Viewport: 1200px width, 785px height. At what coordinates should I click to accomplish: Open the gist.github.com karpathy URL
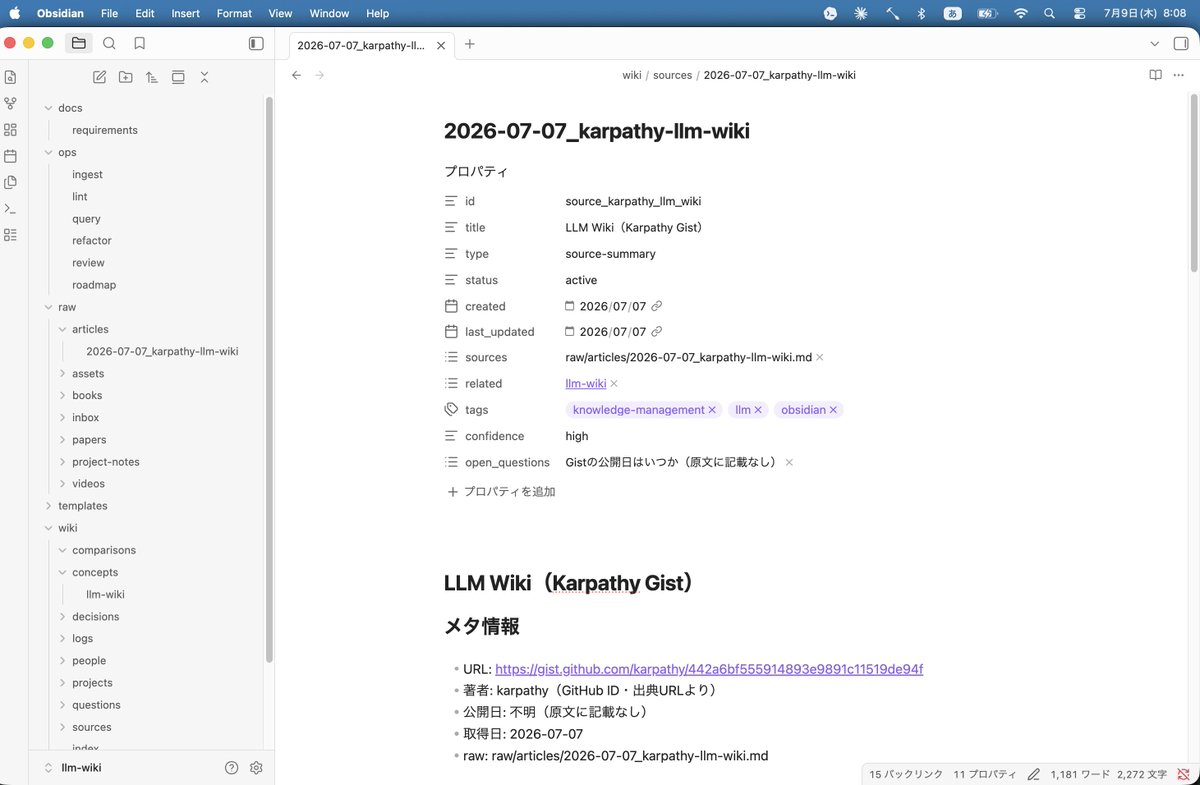tap(709, 669)
